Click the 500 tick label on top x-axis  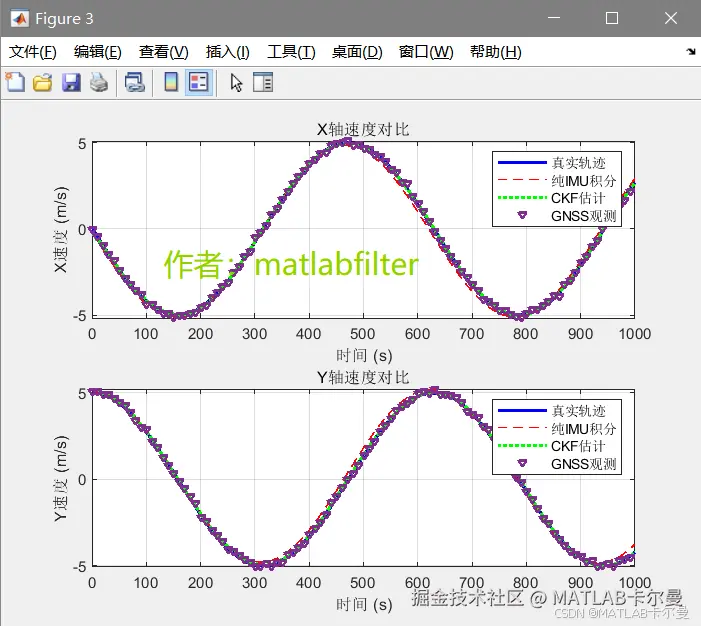[363, 334]
